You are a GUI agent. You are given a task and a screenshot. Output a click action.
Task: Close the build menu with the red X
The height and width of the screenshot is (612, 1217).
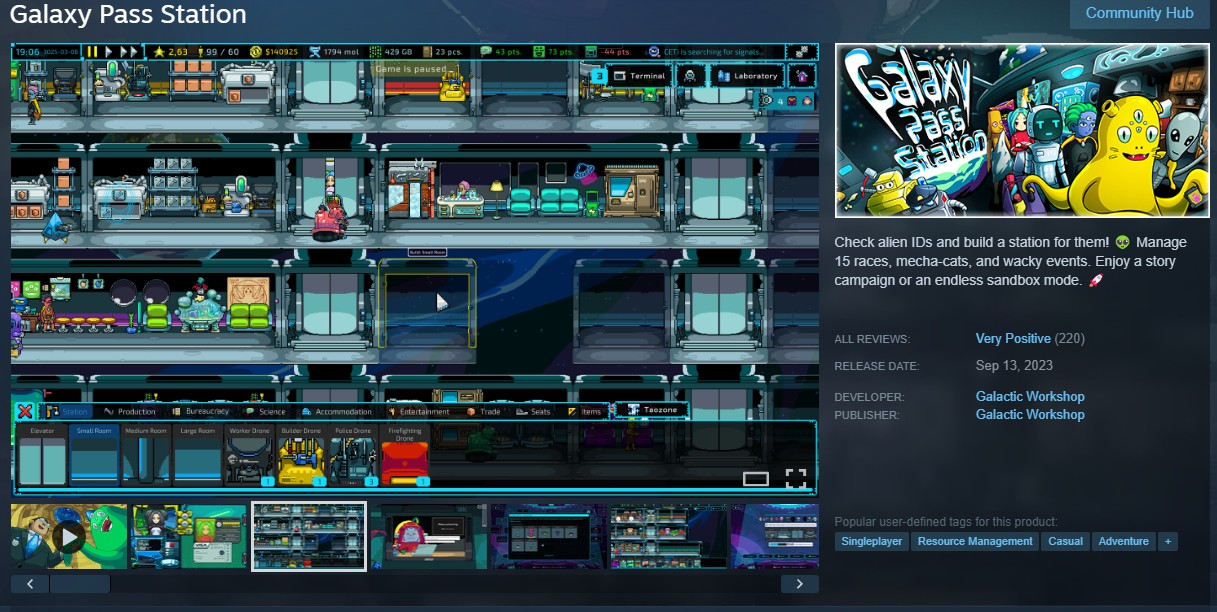[25, 411]
